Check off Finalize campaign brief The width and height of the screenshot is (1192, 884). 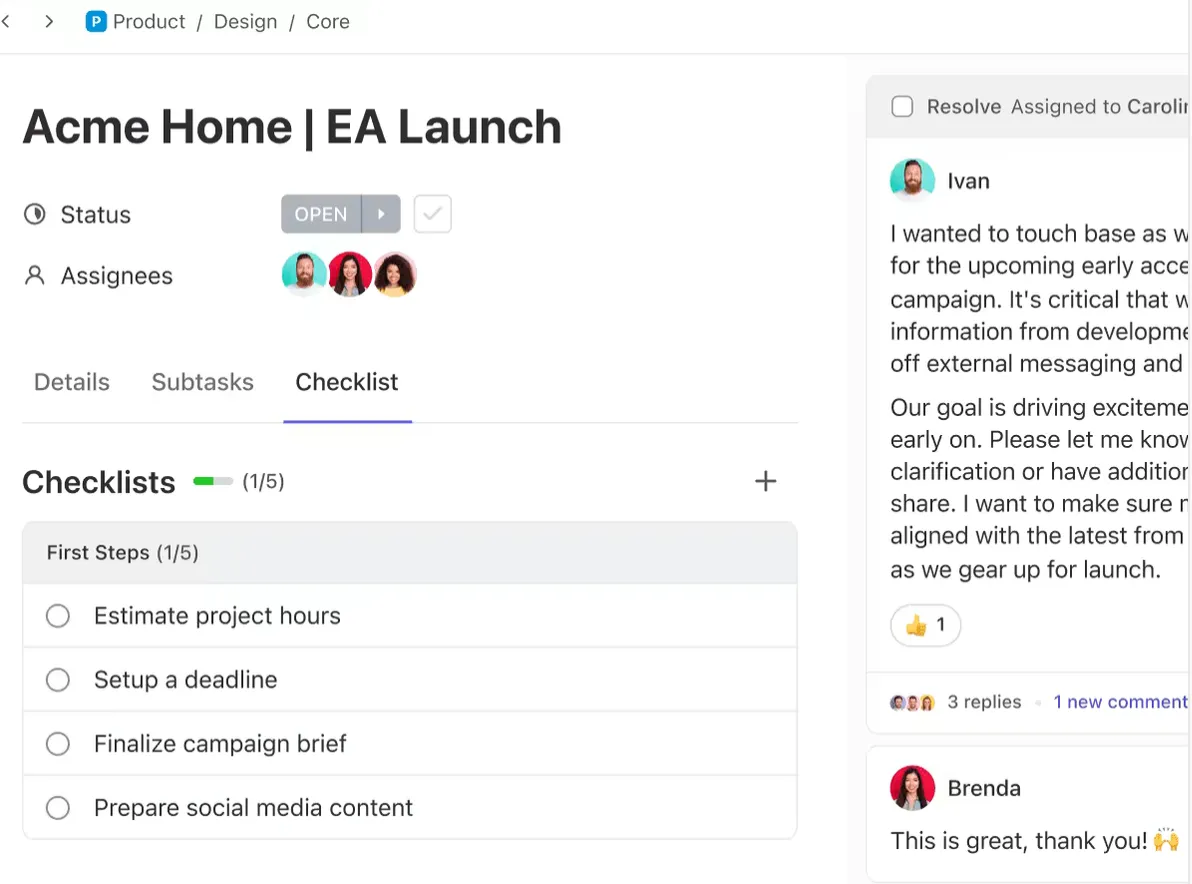(58, 743)
